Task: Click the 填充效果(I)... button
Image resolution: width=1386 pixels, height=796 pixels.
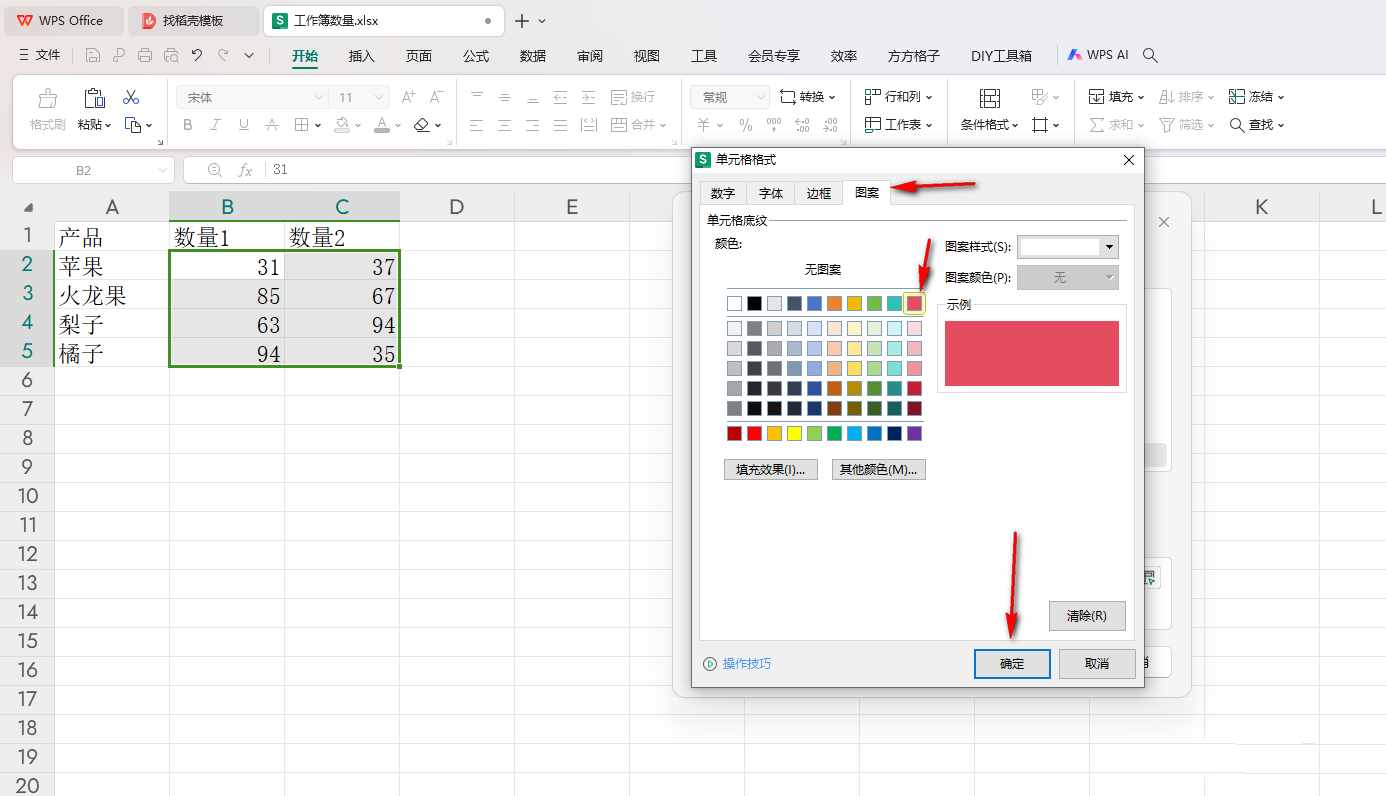Action: [x=771, y=469]
